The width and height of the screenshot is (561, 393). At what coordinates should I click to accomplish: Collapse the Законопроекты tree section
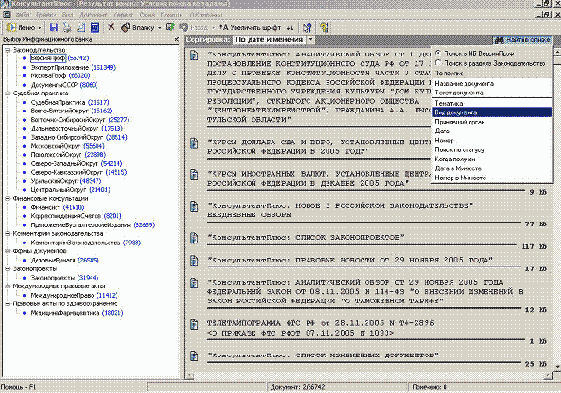(x=8, y=268)
